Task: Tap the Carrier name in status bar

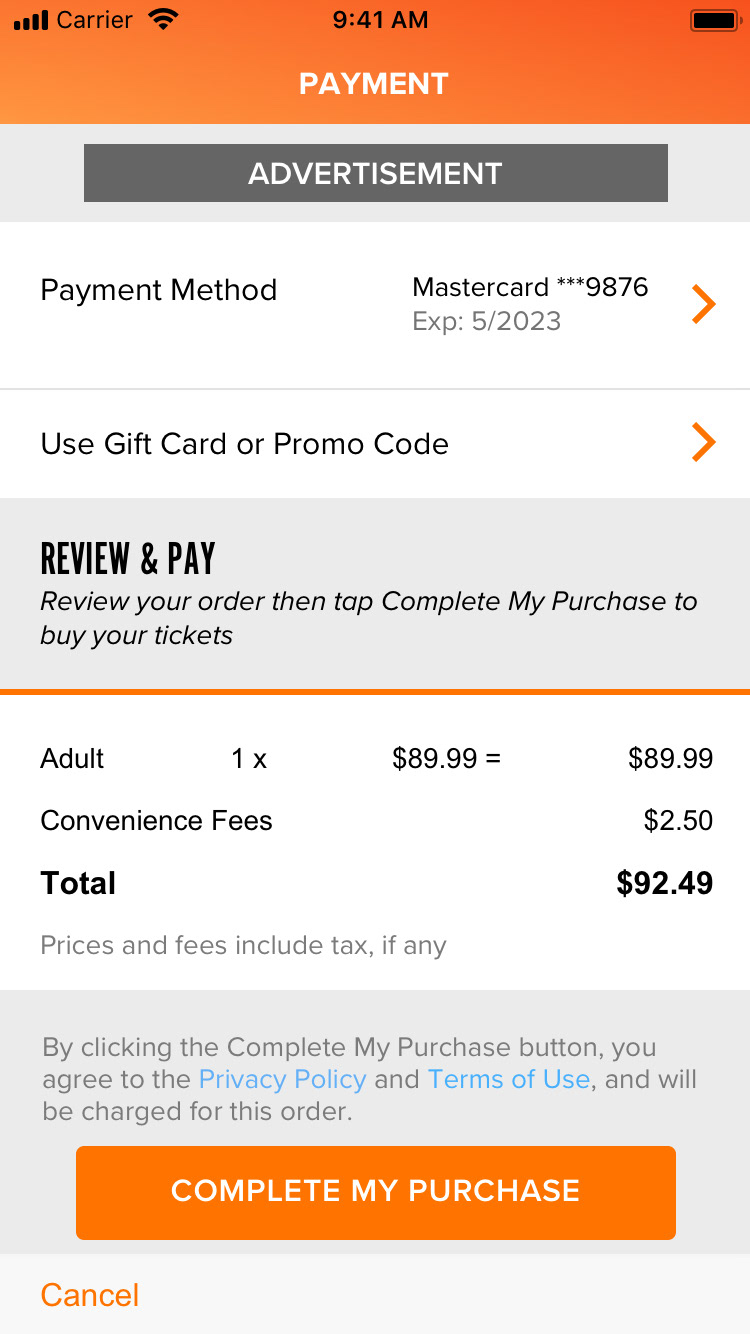Action: click(96, 20)
